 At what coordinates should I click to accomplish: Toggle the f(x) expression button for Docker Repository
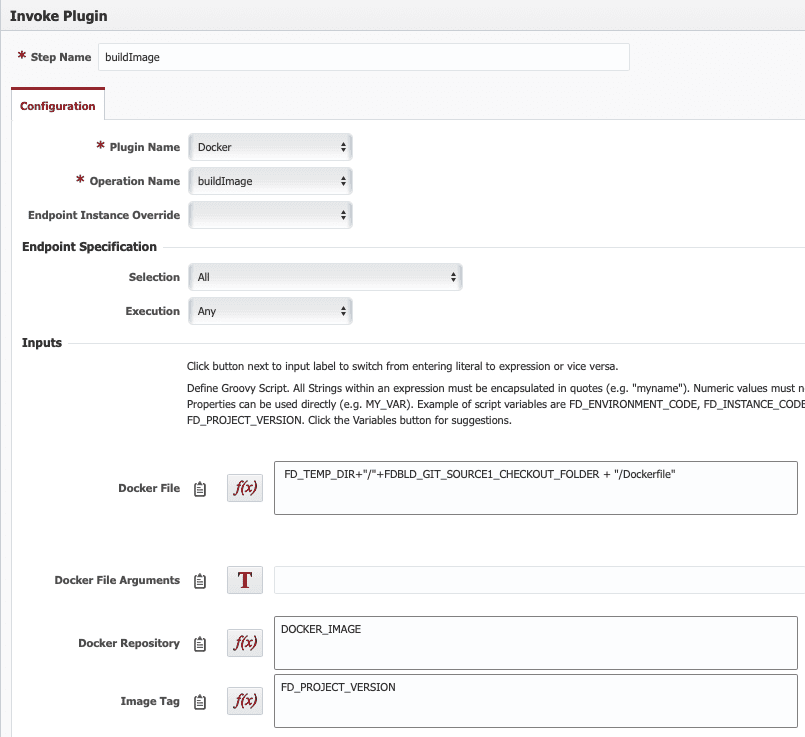(x=245, y=643)
